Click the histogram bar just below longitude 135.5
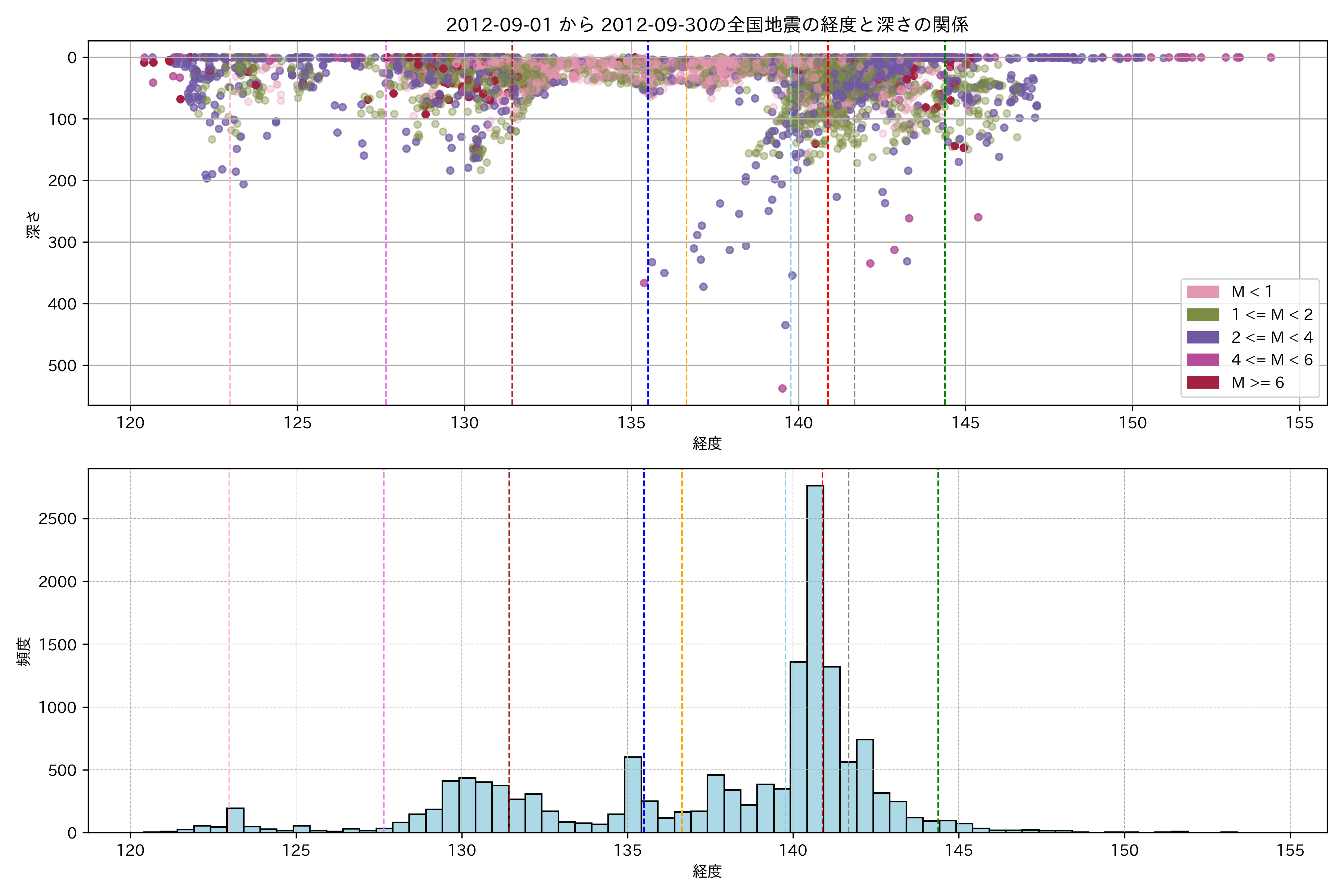This screenshot has height=896, width=1344. coord(632,794)
